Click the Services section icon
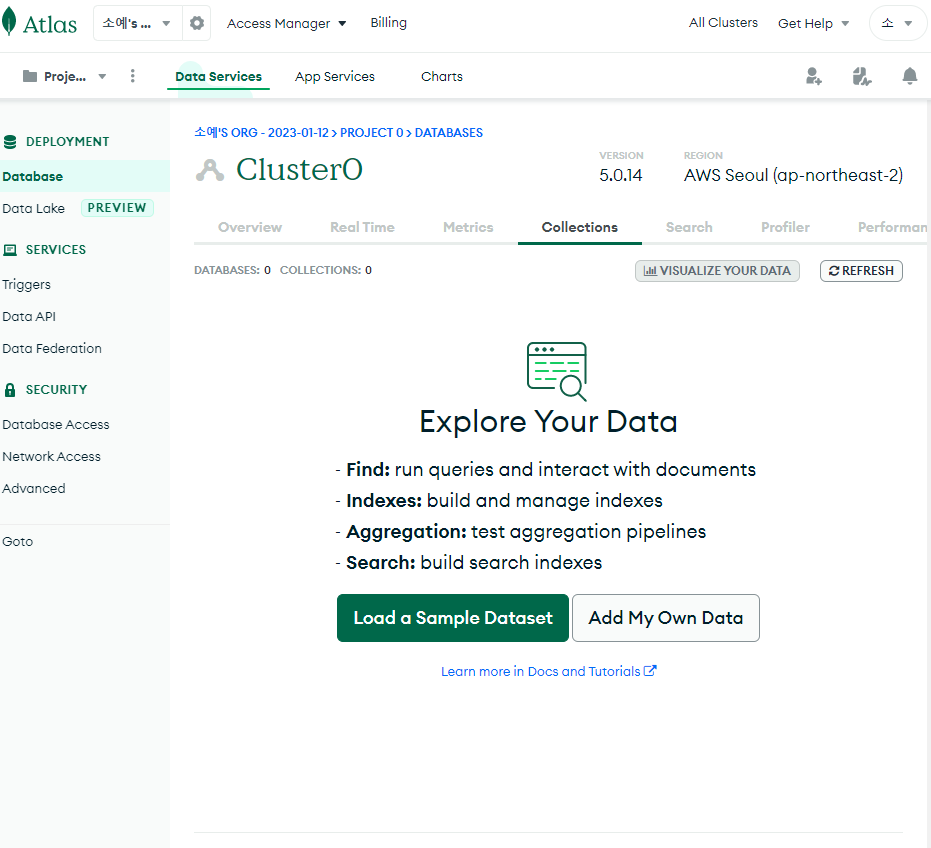Image resolution: width=931 pixels, height=848 pixels. point(10,250)
